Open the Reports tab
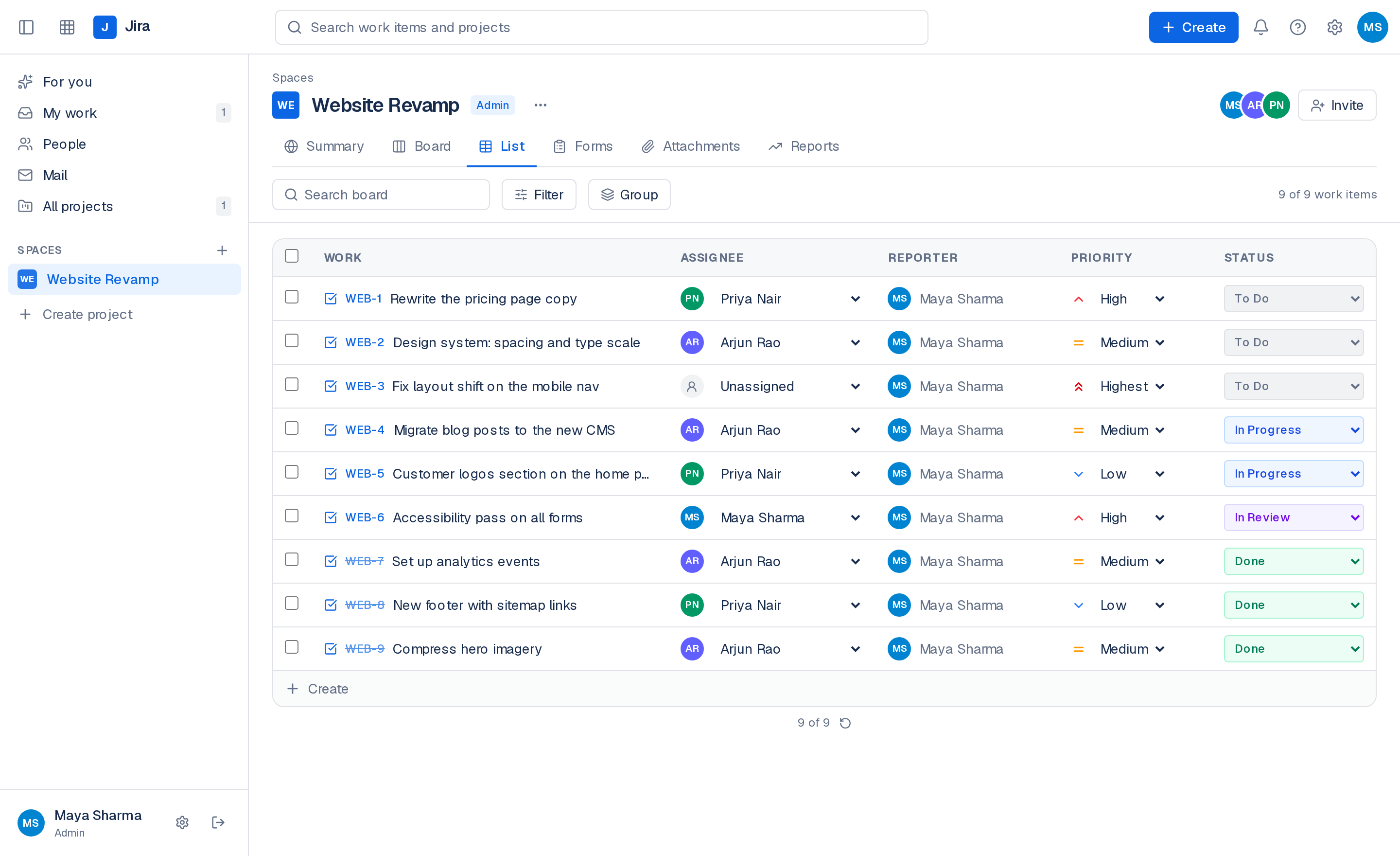 pyautogui.click(x=804, y=147)
